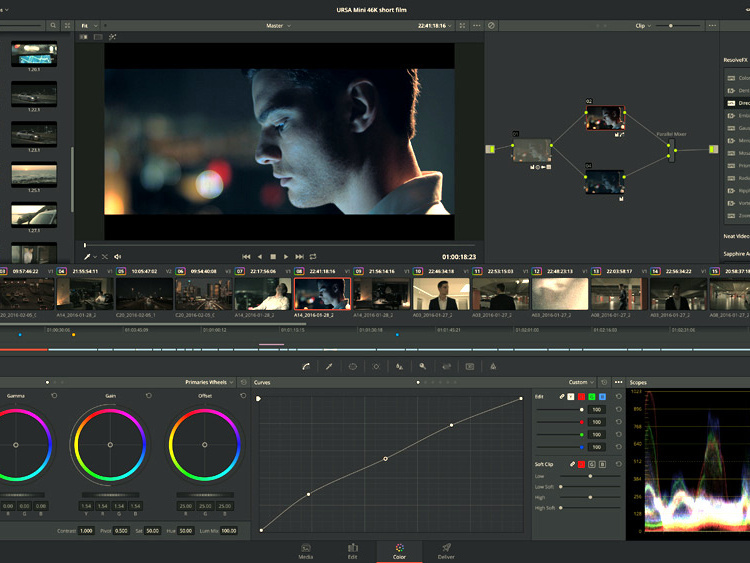Screen dimensions: 750x563
Task: Reset the Curves palette
Action: 604,382
